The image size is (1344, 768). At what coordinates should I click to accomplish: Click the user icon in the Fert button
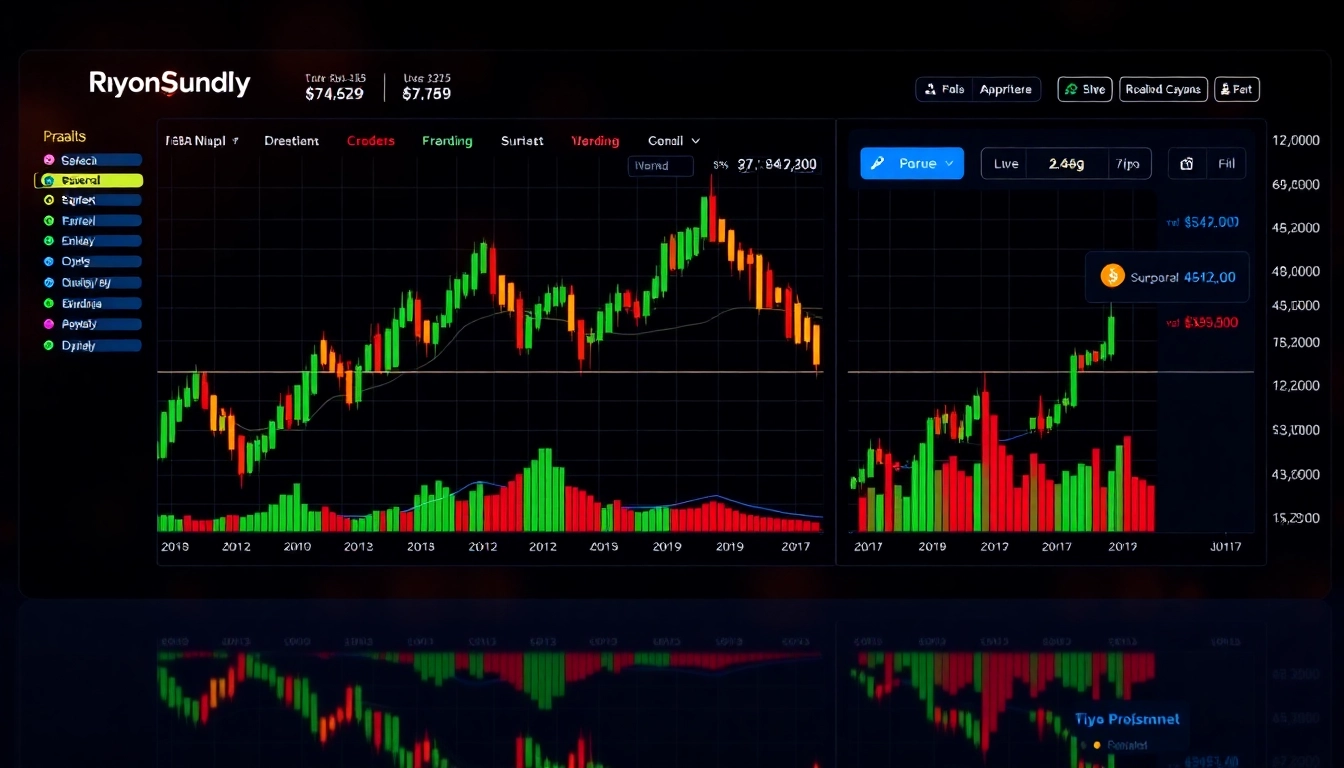tap(1224, 90)
